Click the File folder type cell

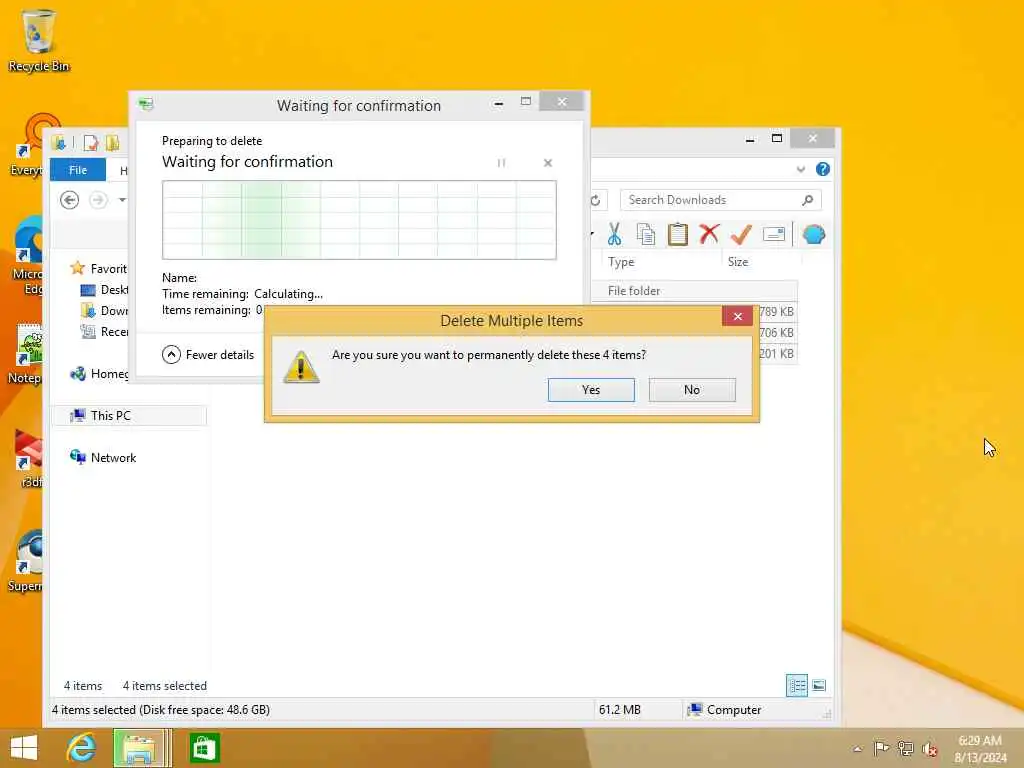(x=634, y=291)
